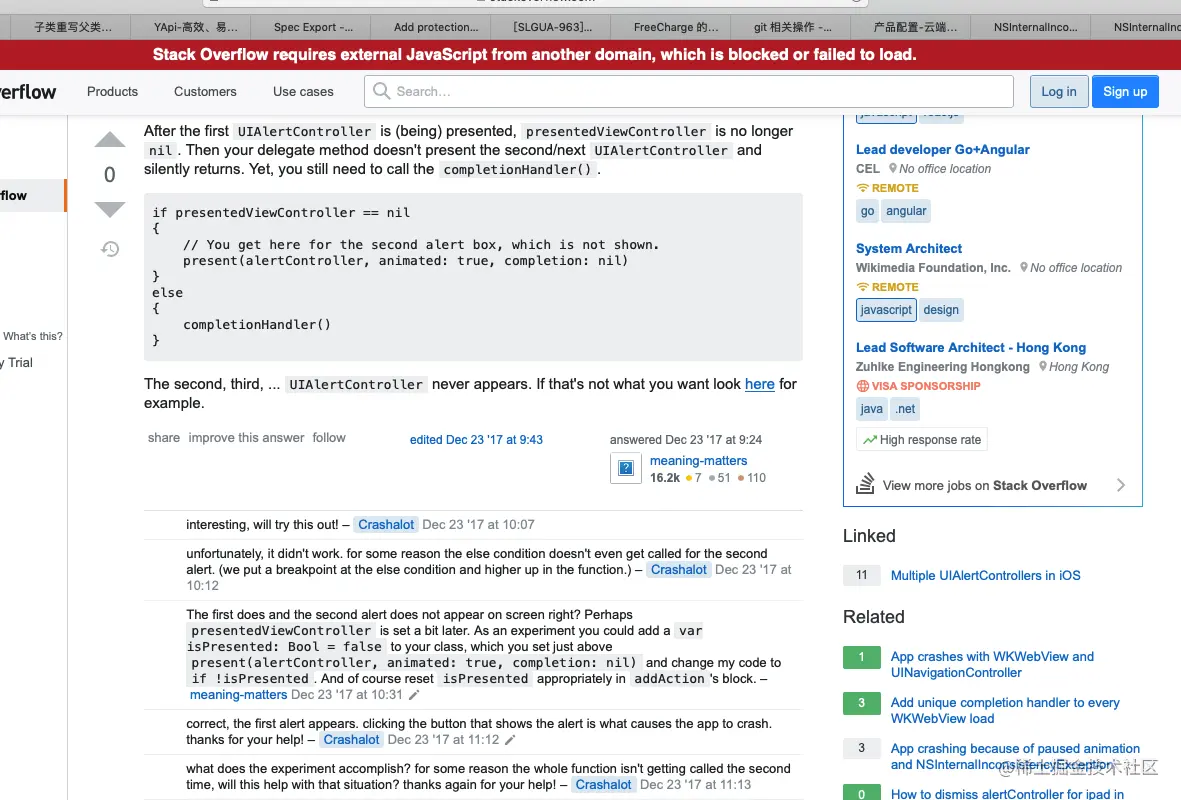The width and height of the screenshot is (1181, 800).
Task: Select the go tag
Action: pyautogui.click(x=868, y=211)
